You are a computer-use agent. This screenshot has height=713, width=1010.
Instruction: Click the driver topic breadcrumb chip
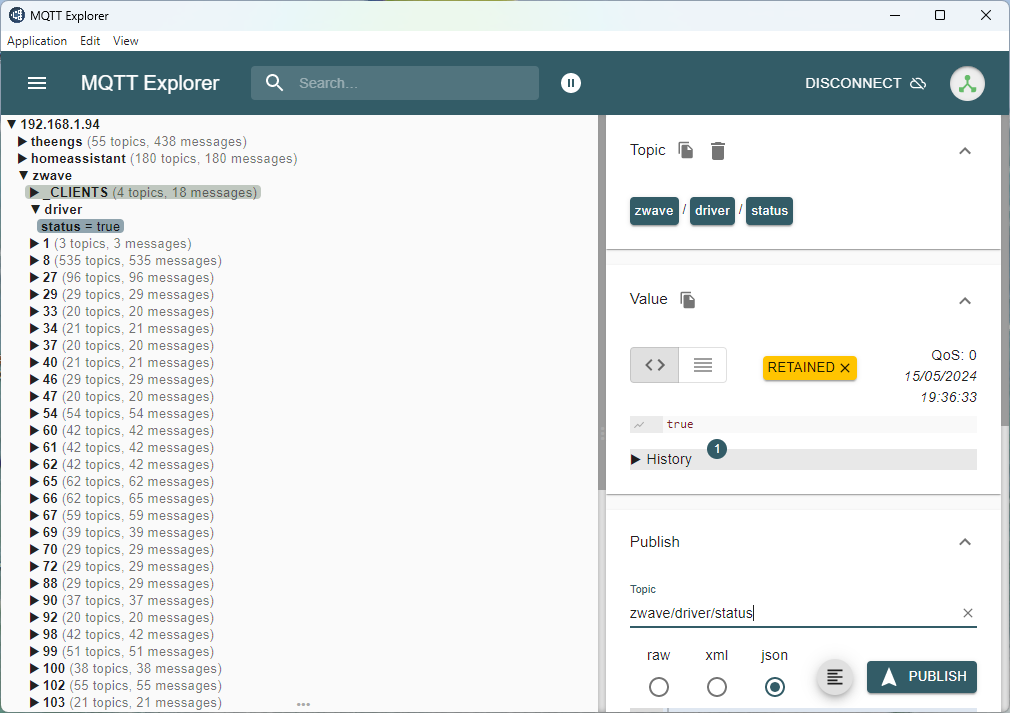pos(712,211)
